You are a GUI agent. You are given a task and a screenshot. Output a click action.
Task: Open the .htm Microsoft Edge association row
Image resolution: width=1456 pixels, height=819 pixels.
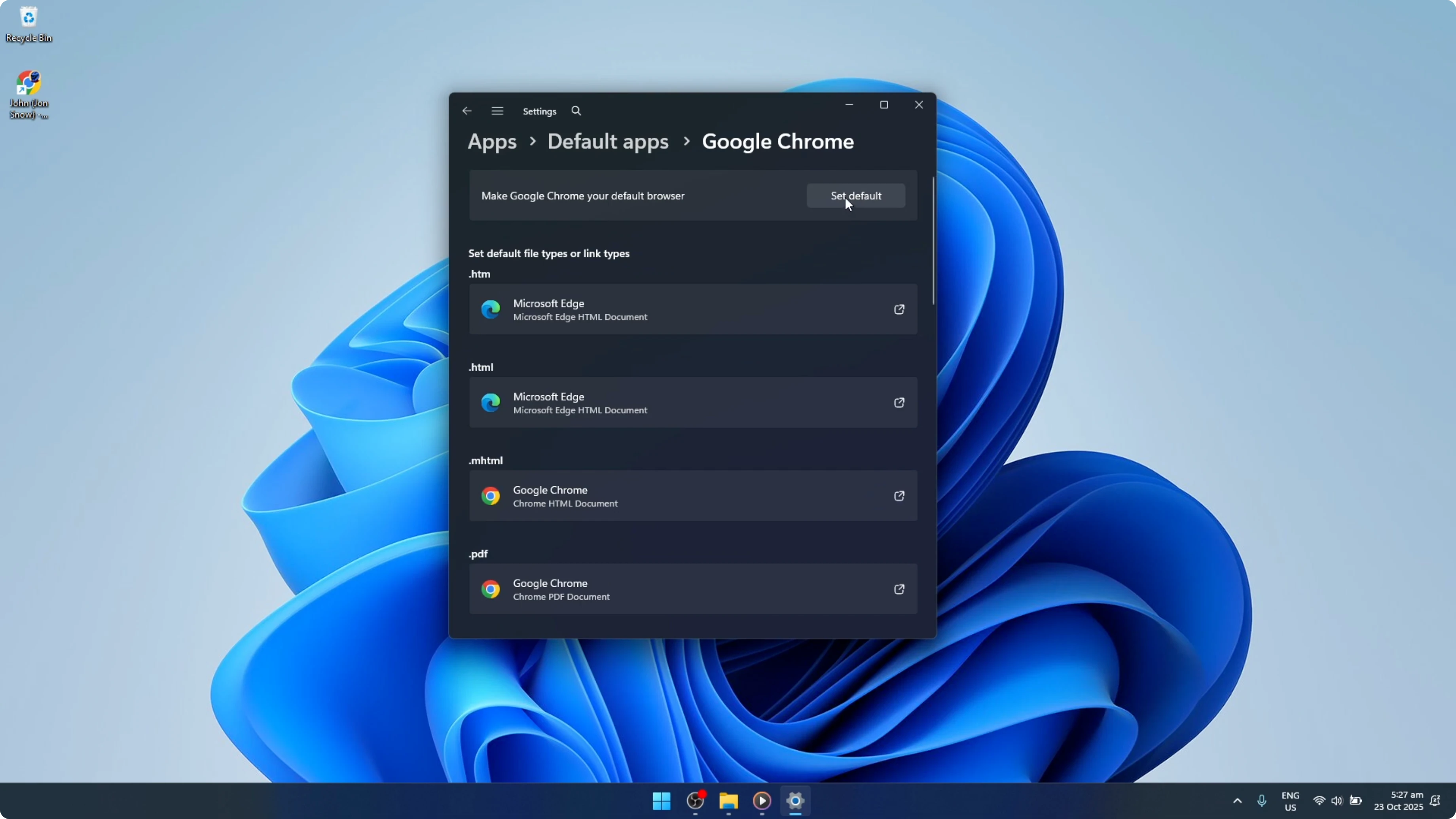tap(692, 309)
